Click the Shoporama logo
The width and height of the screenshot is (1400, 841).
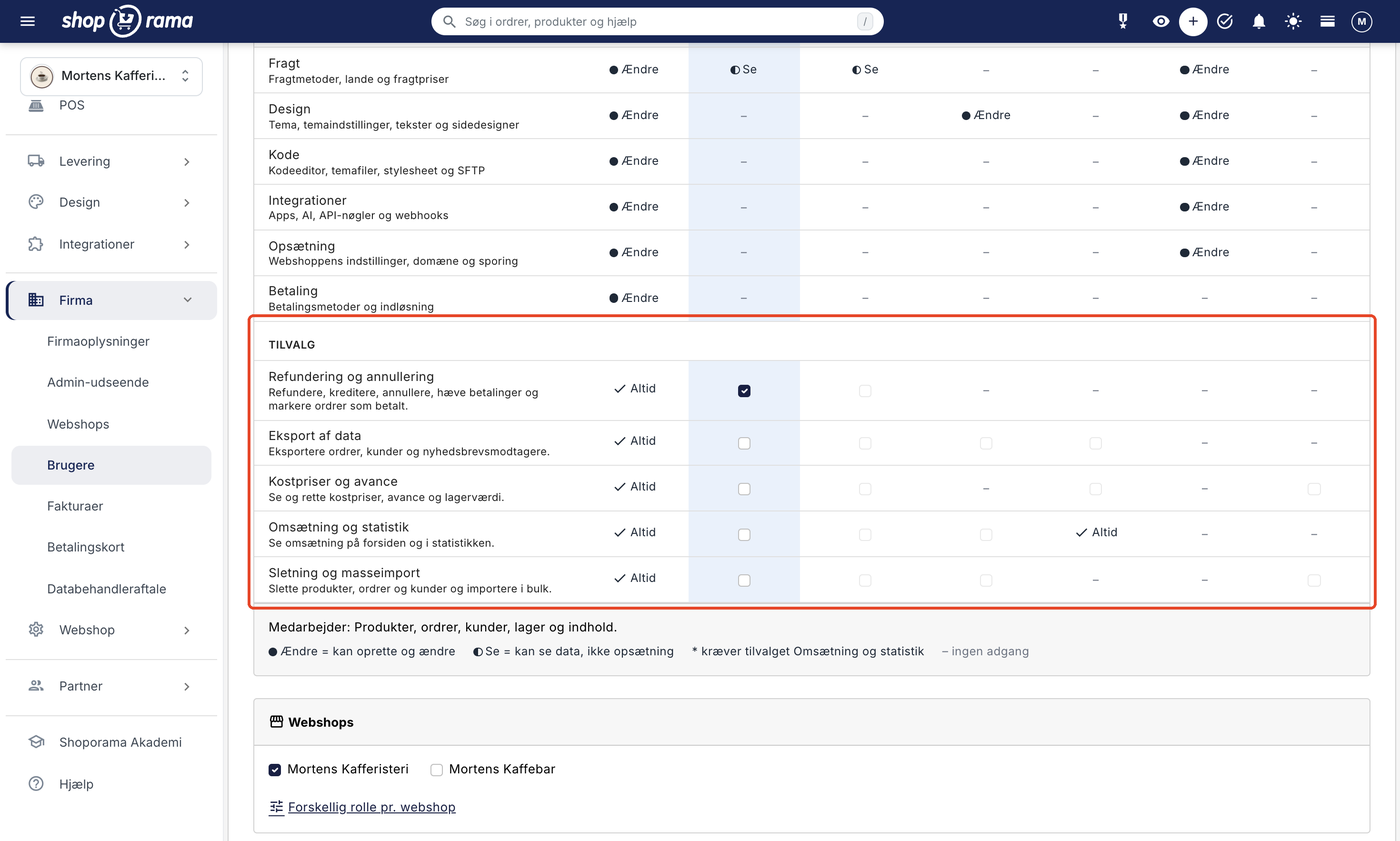(127, 21)
